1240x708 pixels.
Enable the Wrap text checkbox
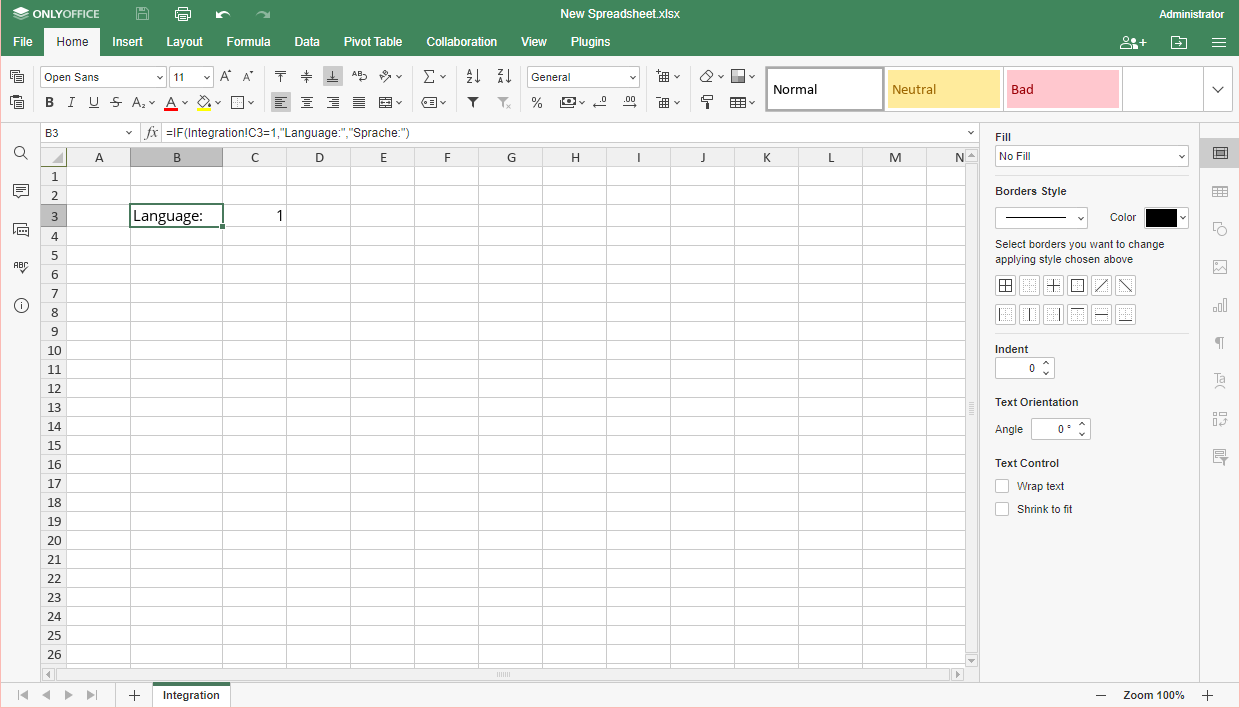1002,486
